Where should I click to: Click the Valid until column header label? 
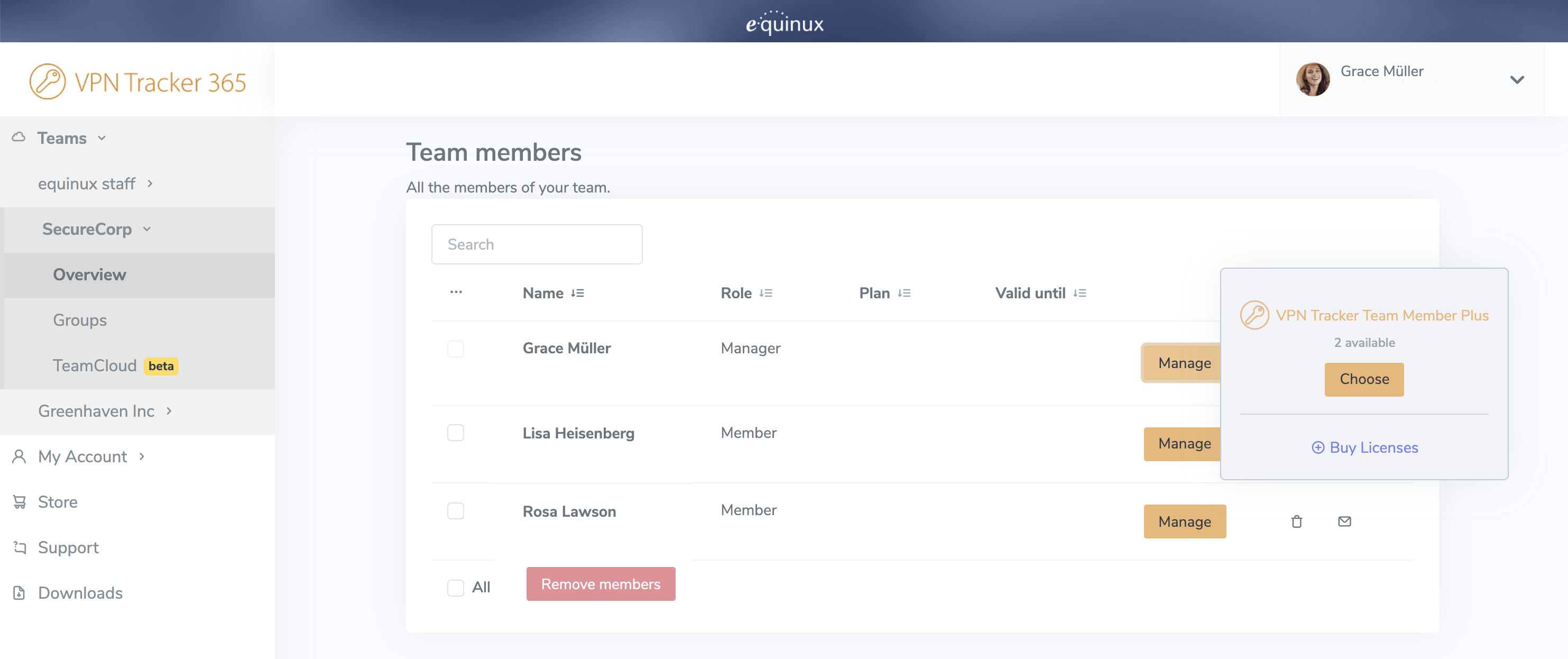(1030, 293)
